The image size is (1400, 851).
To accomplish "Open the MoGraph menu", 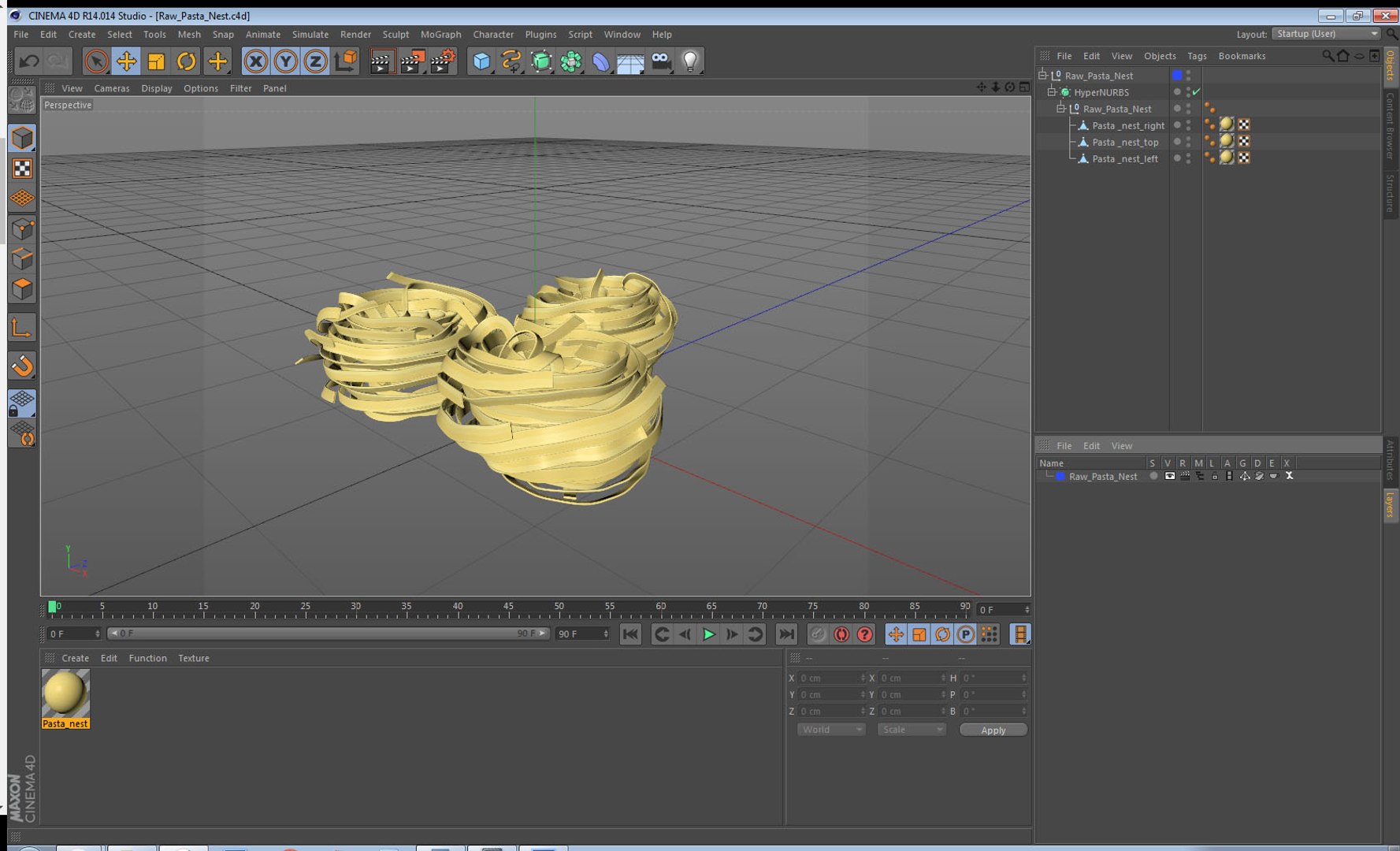I will [x=440, y=35].
